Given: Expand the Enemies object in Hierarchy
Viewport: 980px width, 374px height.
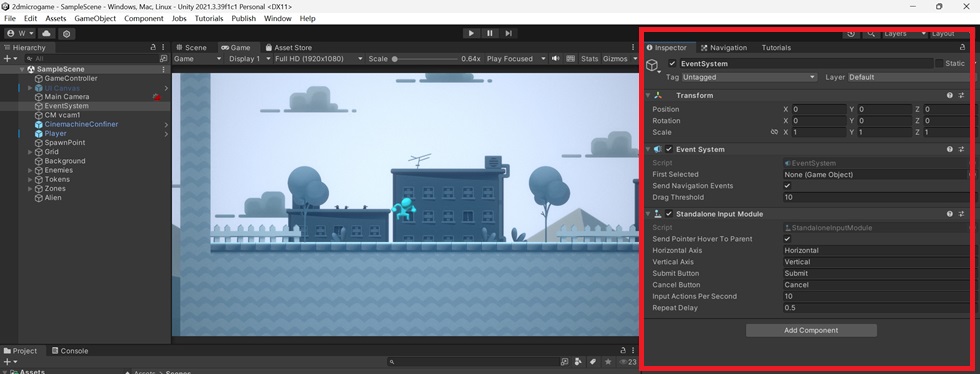Looking at the screenshot, I should coord(30,170).
